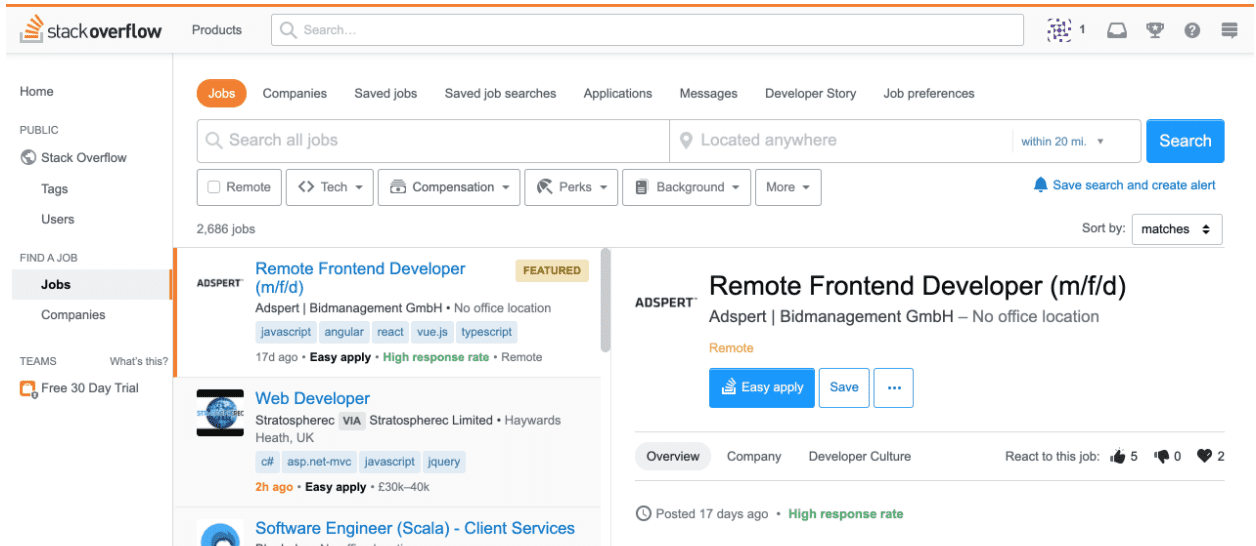This screenshot has width=1256, height=546.
Task: Click the Easy apply button
Action: pos(762,388)
